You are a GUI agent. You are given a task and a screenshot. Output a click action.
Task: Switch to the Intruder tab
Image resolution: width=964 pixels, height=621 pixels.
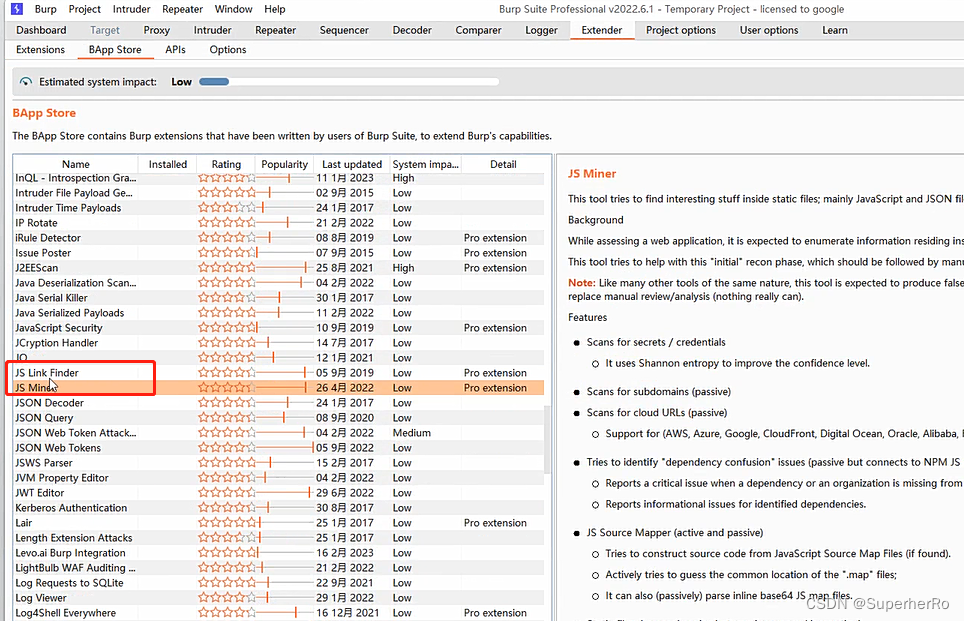(213, 30)
